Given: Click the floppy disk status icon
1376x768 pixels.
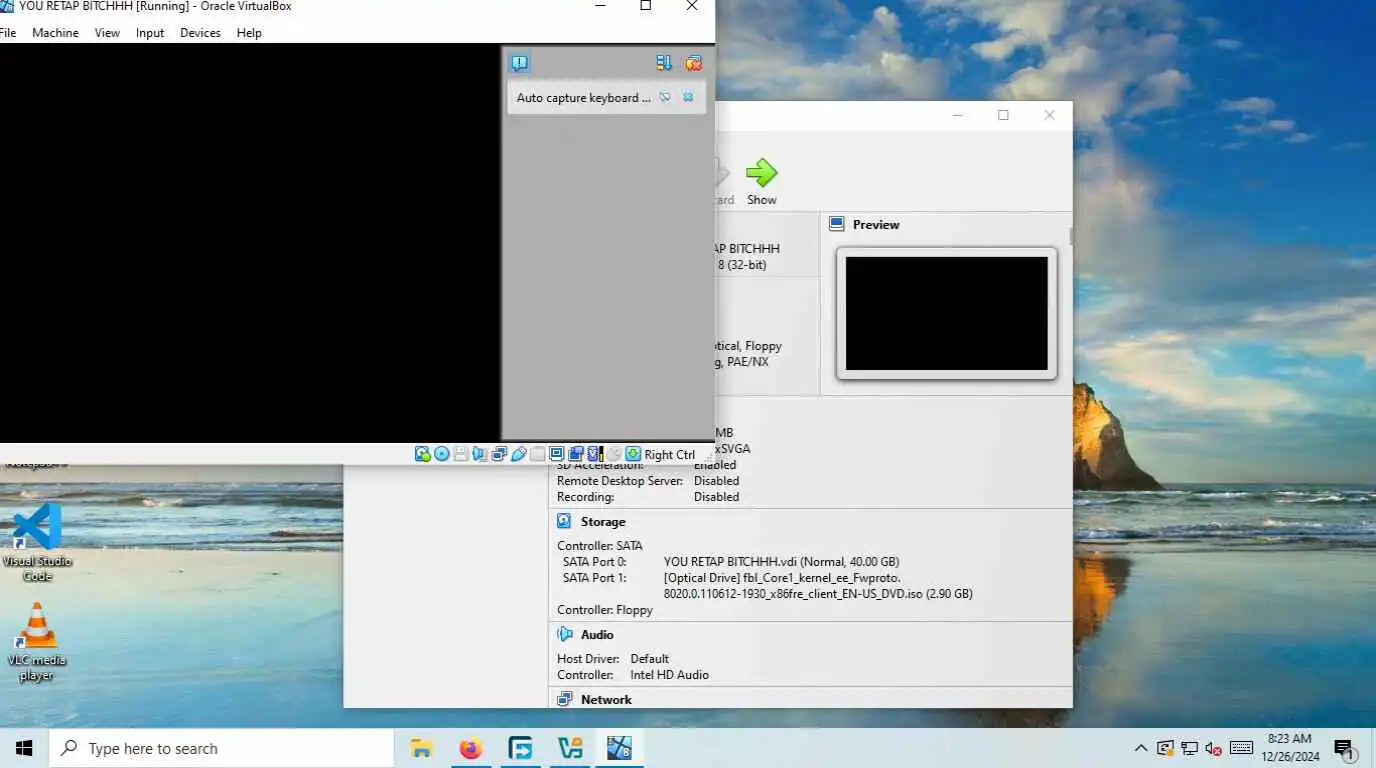Looking at the screenshot, I should pyautogui.click(x=461, y=454).
